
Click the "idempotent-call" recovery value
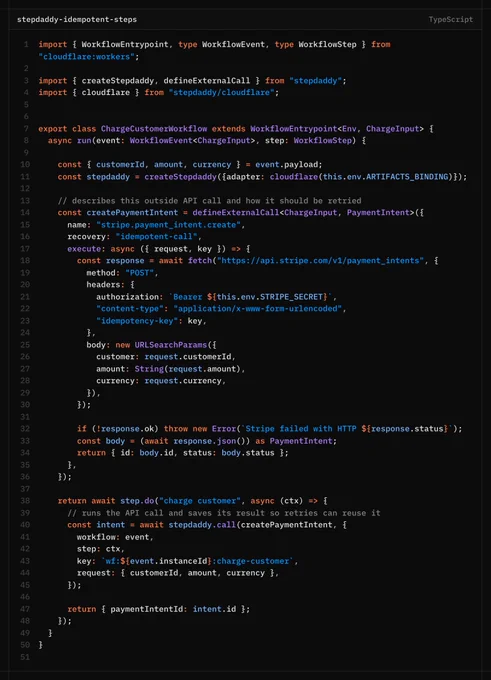[x=156, y=237]
